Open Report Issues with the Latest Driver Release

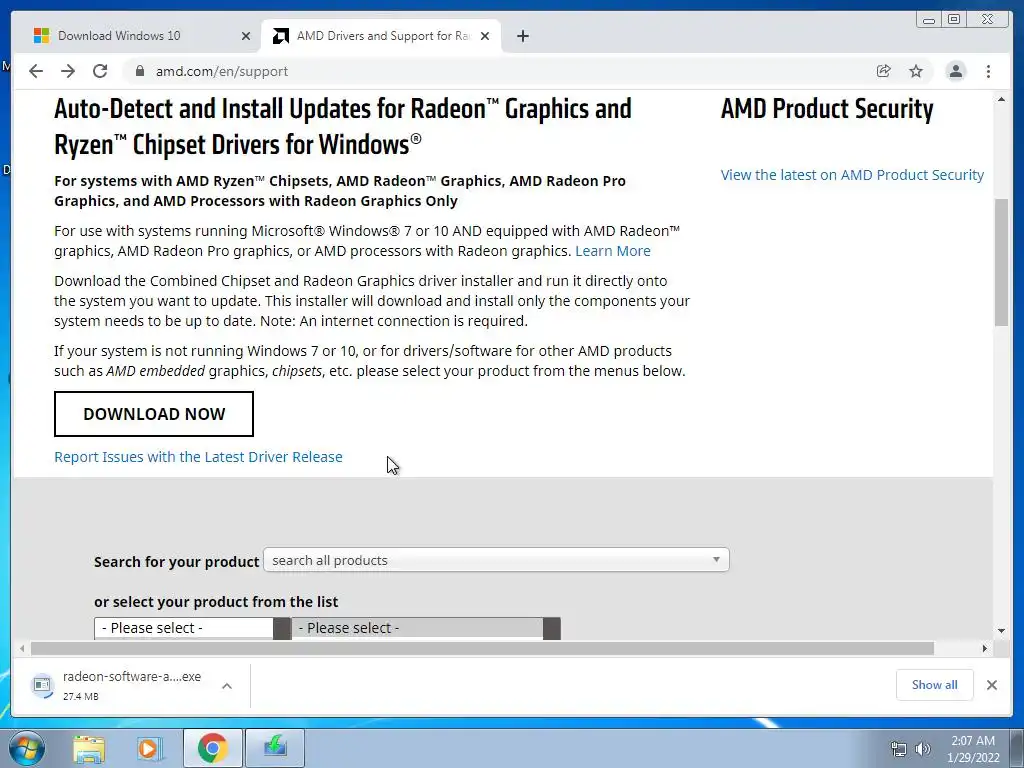[x=198, y=456]
